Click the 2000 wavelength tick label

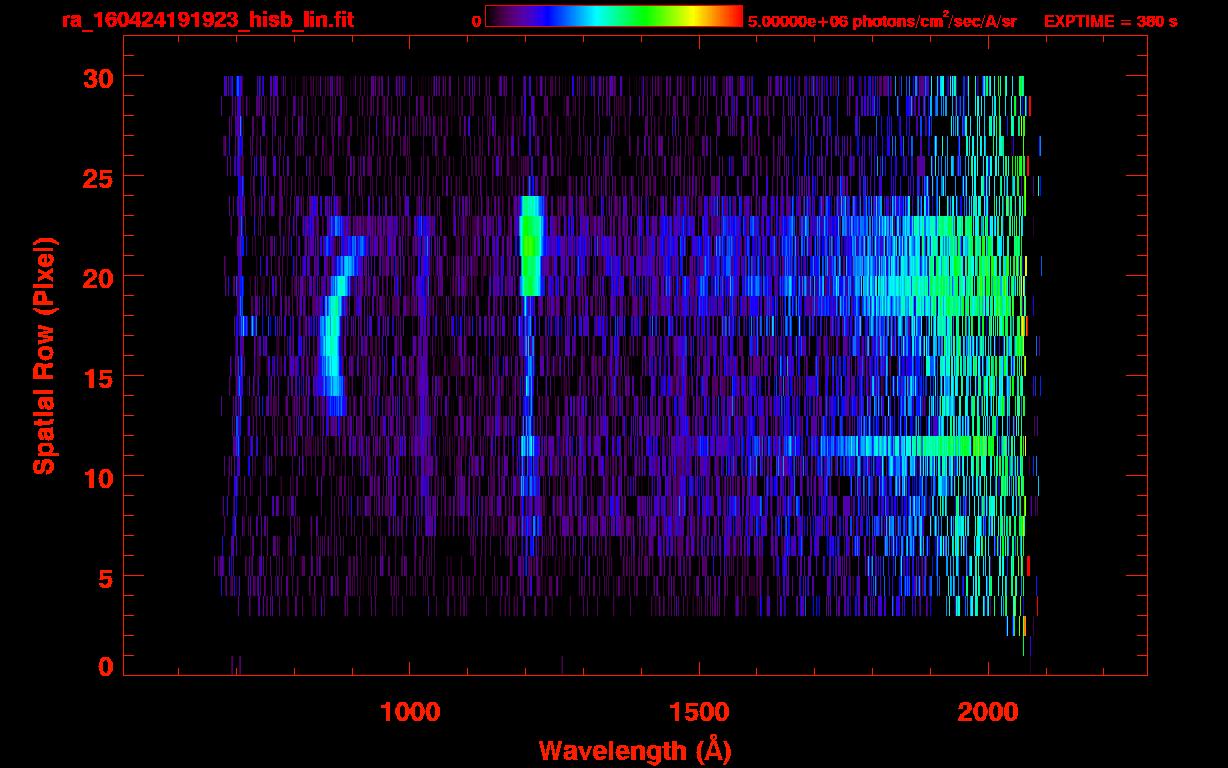pyautogui.click(x=987, y=712)
